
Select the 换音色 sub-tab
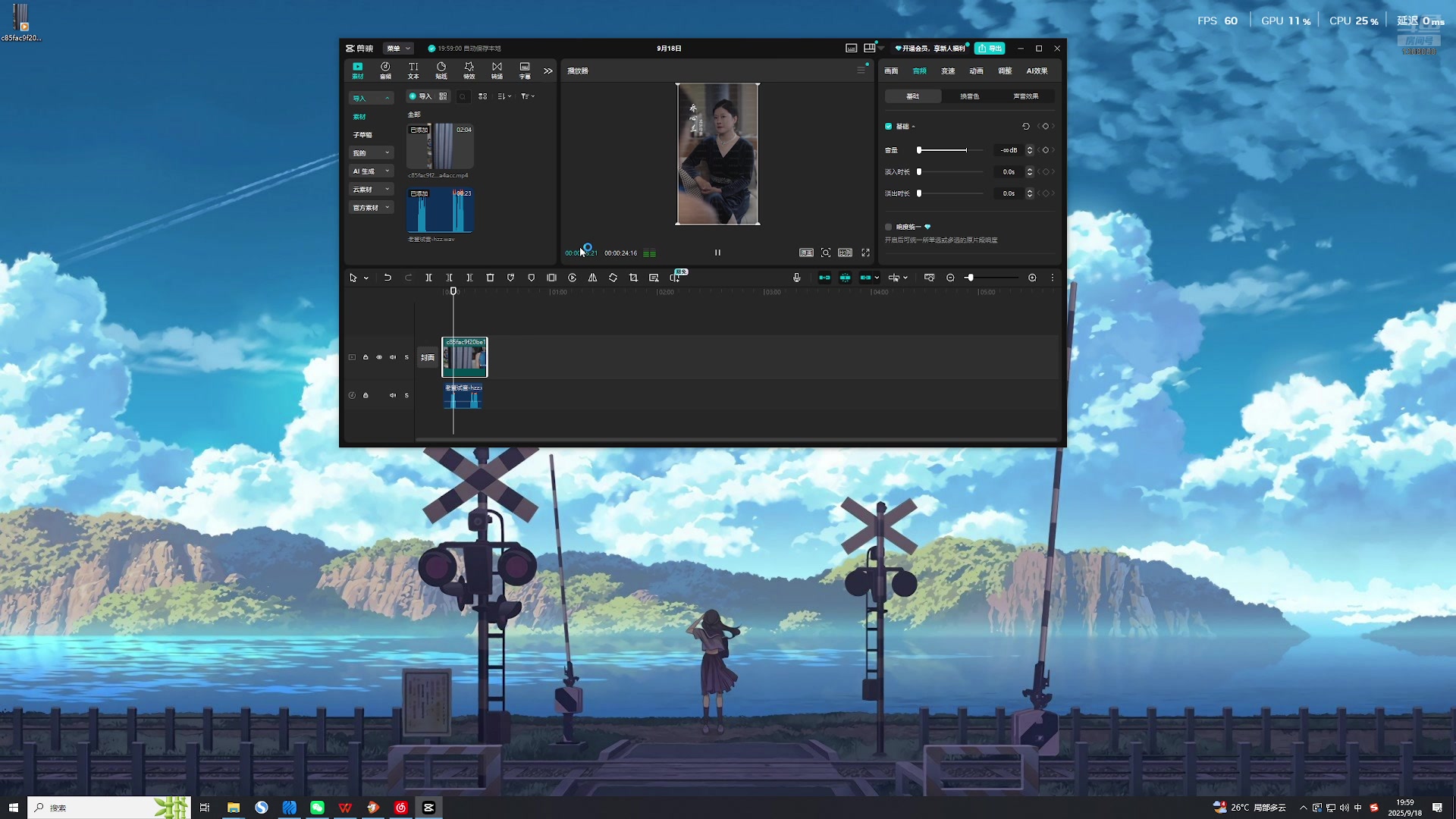click(969, 96)
